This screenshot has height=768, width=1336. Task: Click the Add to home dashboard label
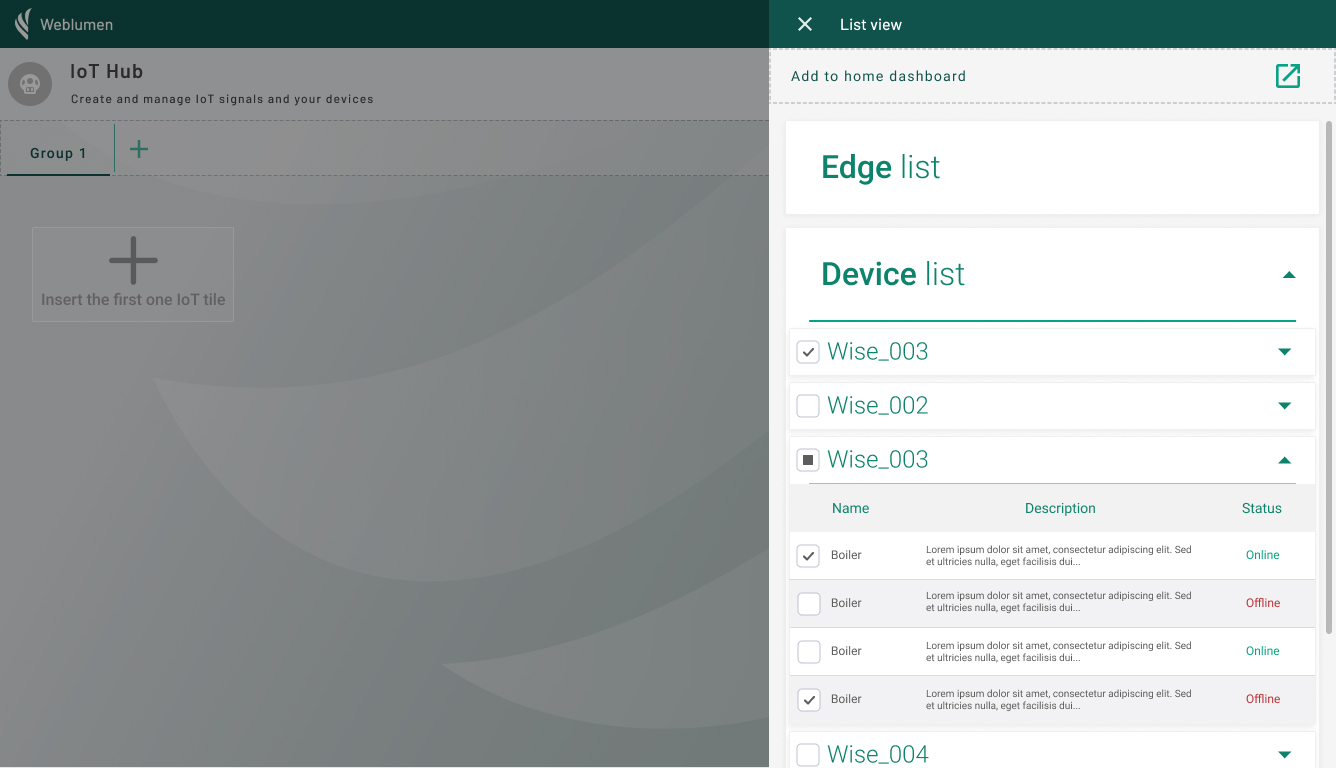click(x=878, y=76)
